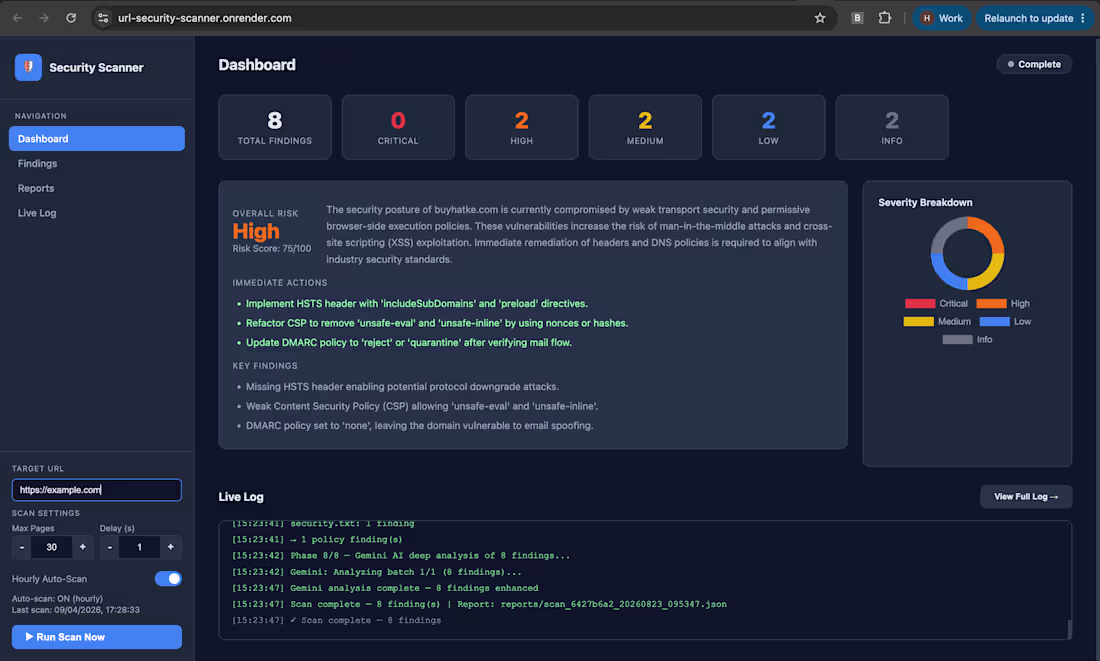Click the Info gray legend swatch
The height and width of the screenshot is (661, 1100).
[x=957, y=339]
